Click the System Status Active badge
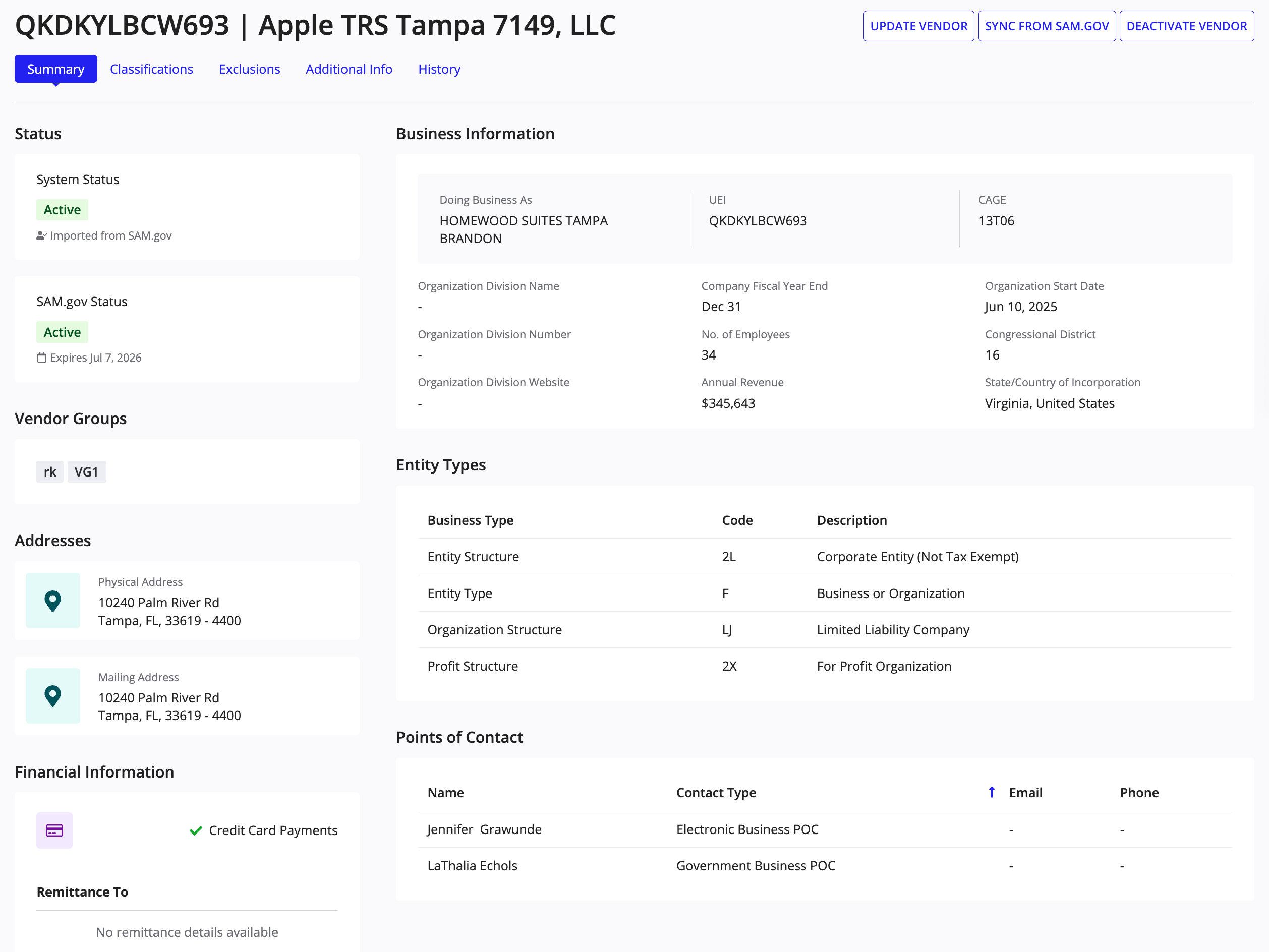Screen dimensions: 1269x952 pos(62,210)
